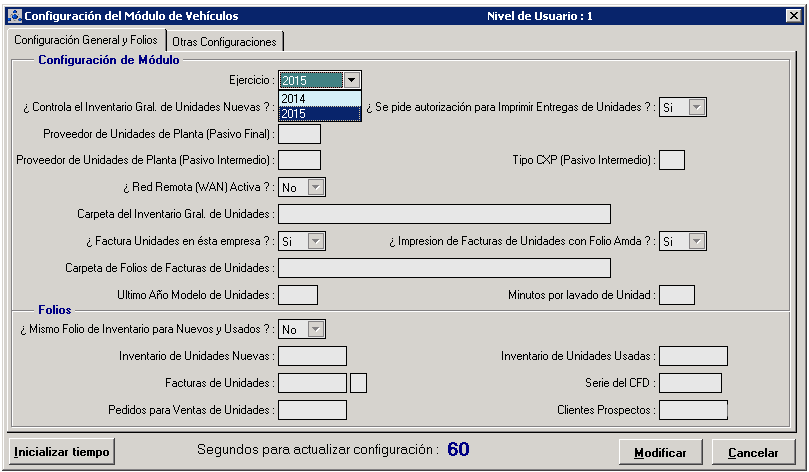Focus the Ultimo Año Modelo de Unidades field

[297, 295]
